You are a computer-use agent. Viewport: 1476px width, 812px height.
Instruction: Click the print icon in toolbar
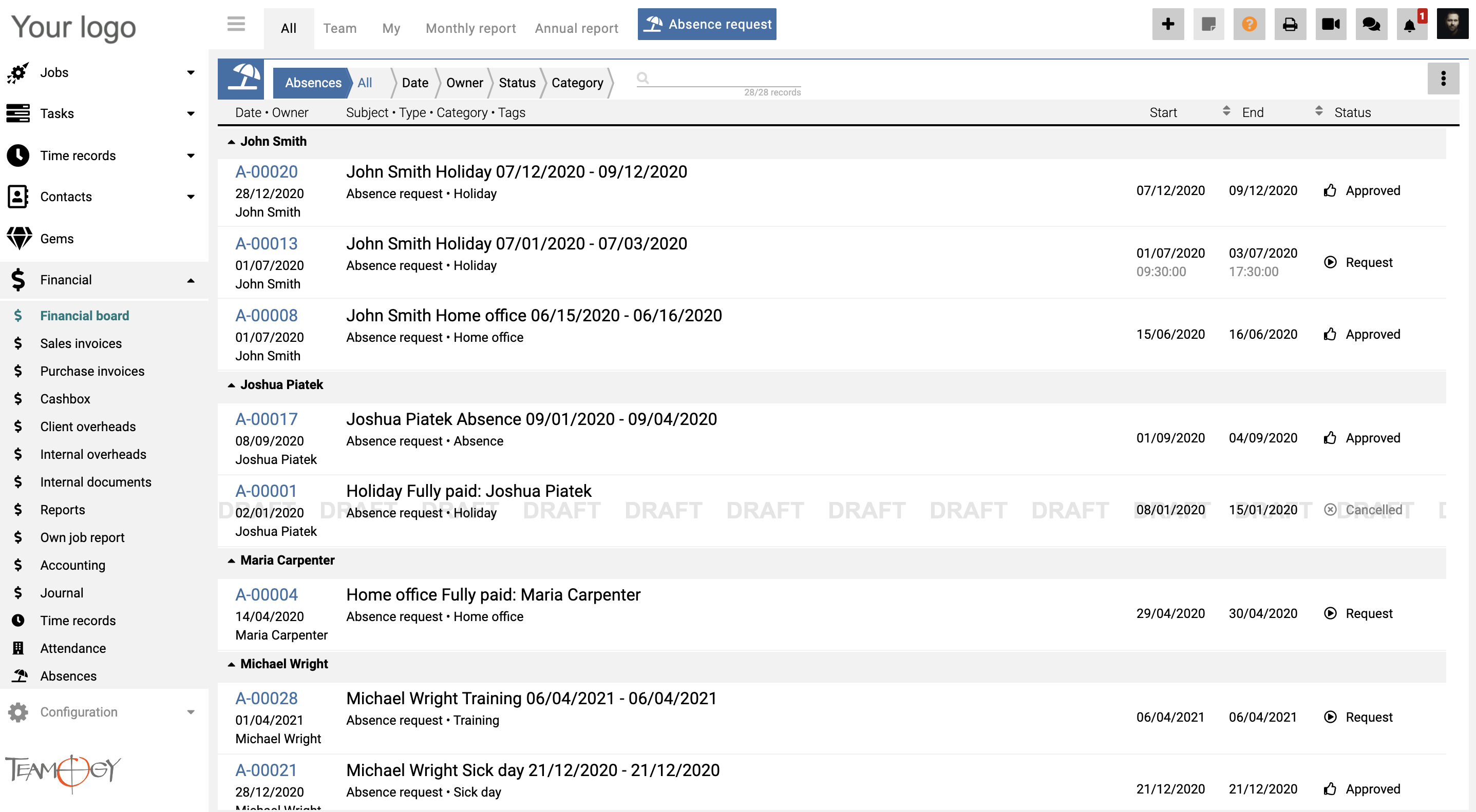click(x=1290, y=24)
